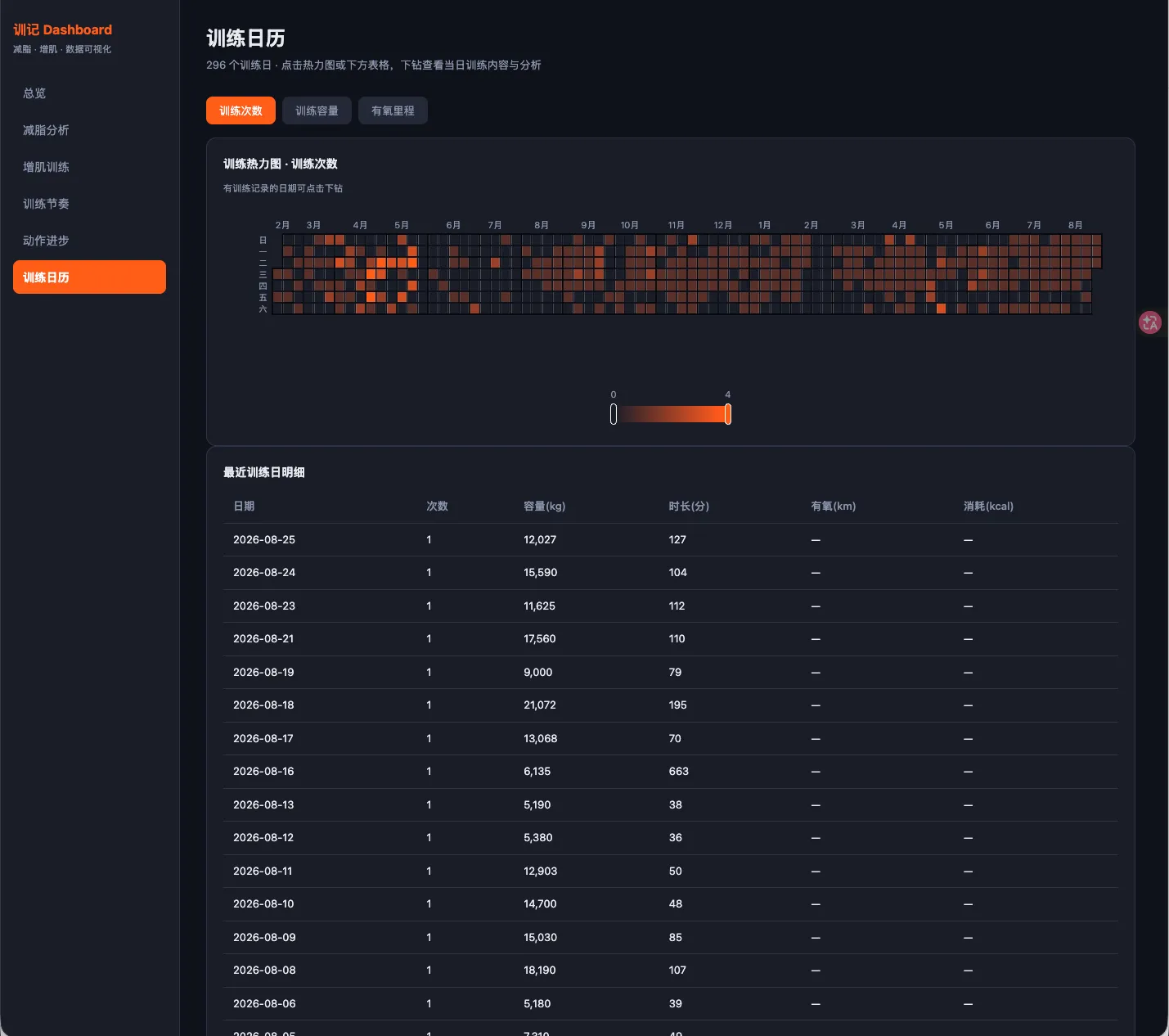Click the 有氧(km) column header
Viewport: 1169px width, 1036px height.
834,507
